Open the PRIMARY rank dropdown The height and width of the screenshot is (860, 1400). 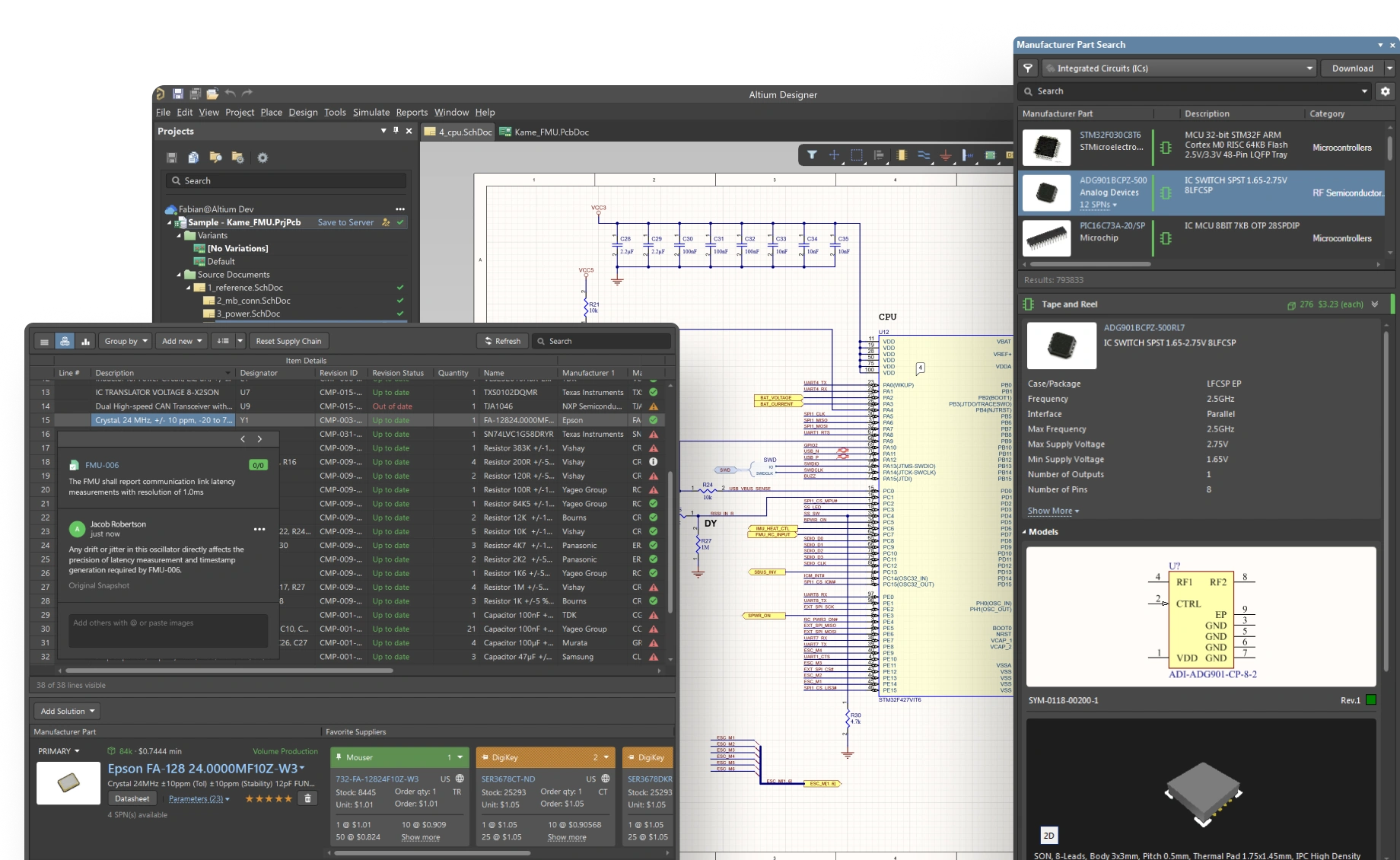pos(59,751)
